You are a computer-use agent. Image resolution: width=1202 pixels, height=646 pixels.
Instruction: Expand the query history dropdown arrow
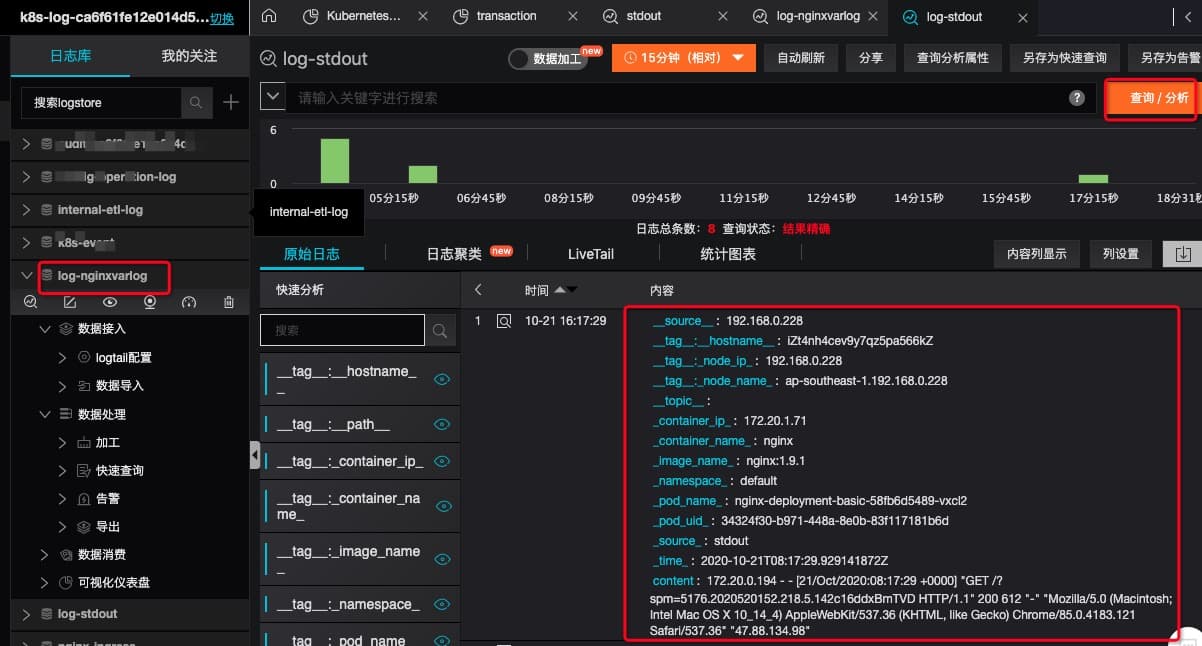point(272,97)
